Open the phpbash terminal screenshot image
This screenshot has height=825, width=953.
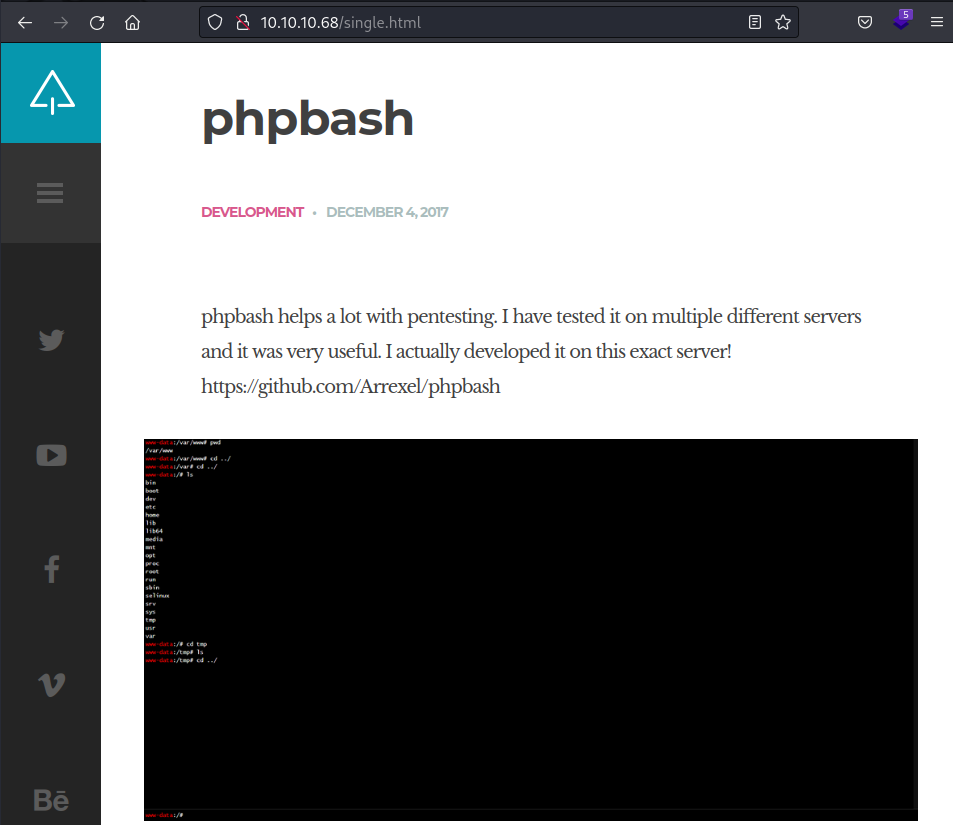(531, 630)
